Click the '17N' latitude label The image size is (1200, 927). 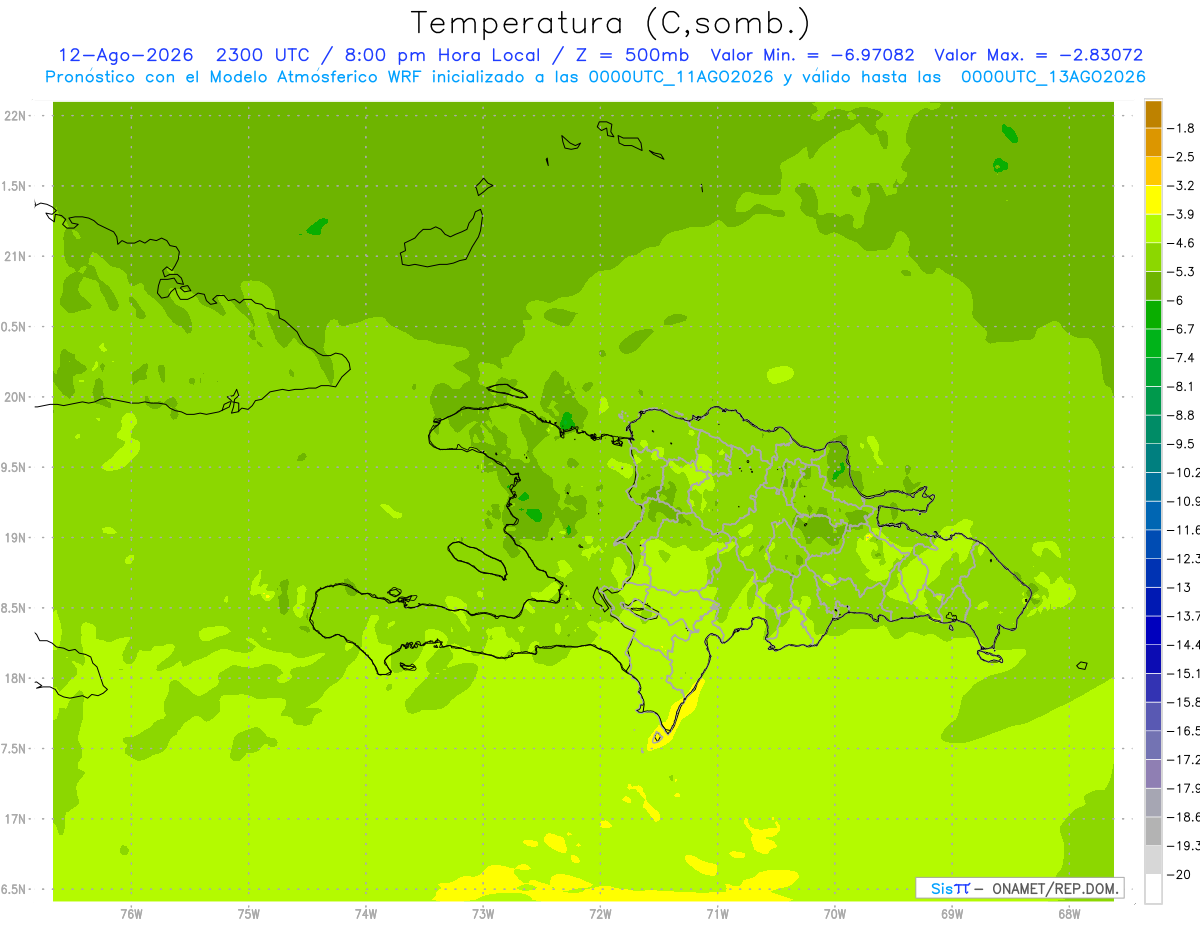17,820
